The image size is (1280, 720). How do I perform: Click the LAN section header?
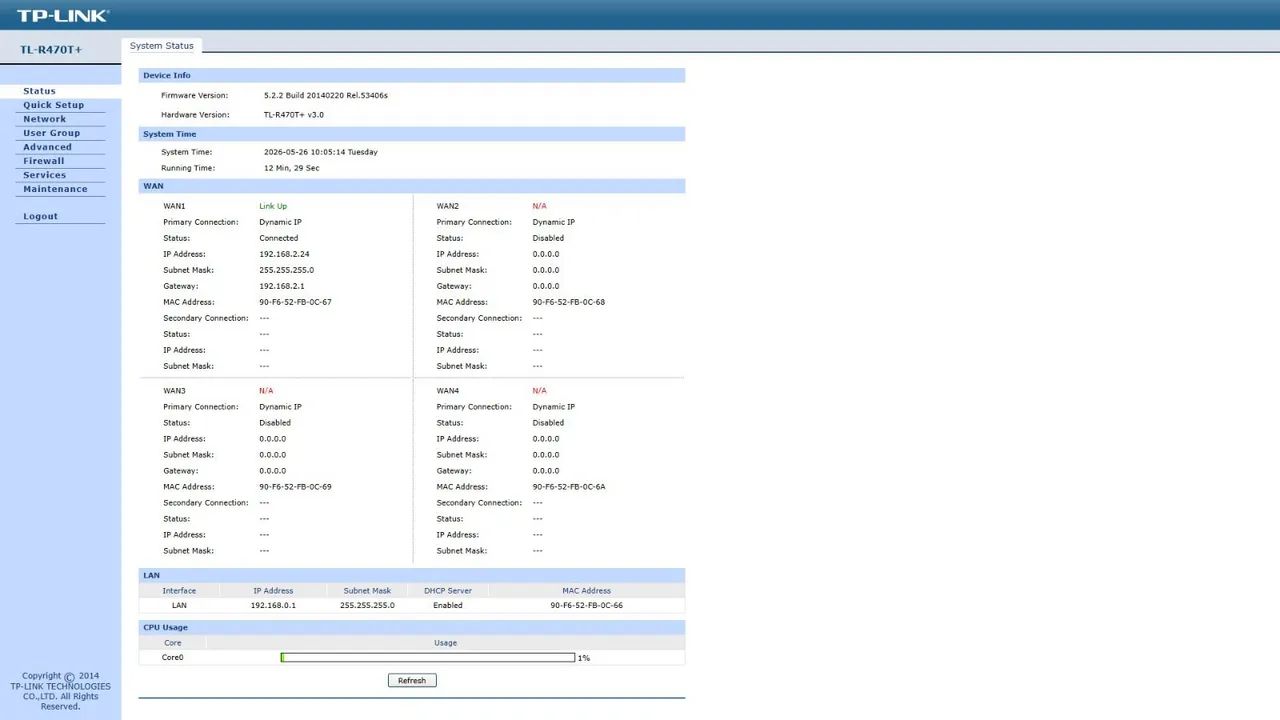point(412,575)
